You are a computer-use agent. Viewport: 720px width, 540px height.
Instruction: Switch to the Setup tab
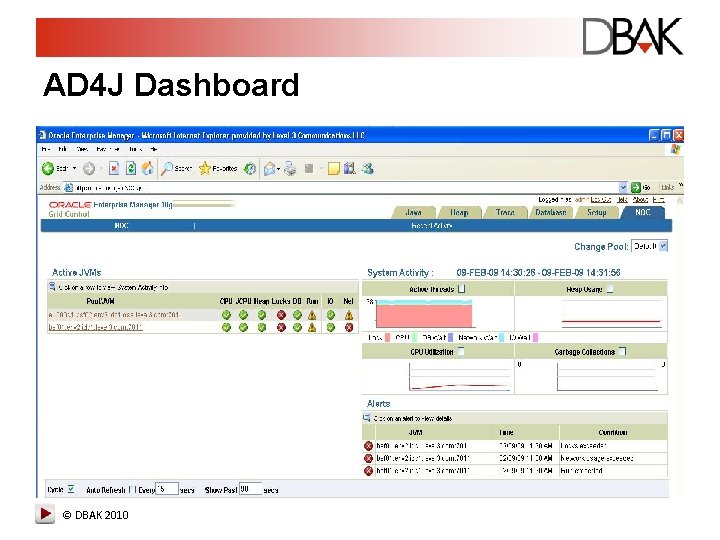pos(596,212)
